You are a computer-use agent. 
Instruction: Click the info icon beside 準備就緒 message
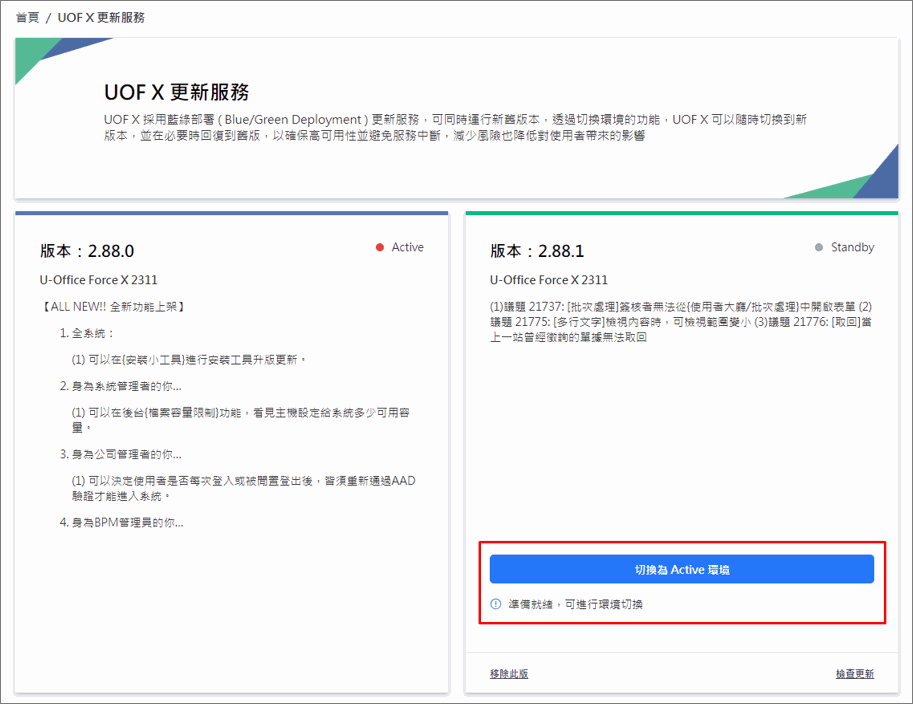click(495, 605)
